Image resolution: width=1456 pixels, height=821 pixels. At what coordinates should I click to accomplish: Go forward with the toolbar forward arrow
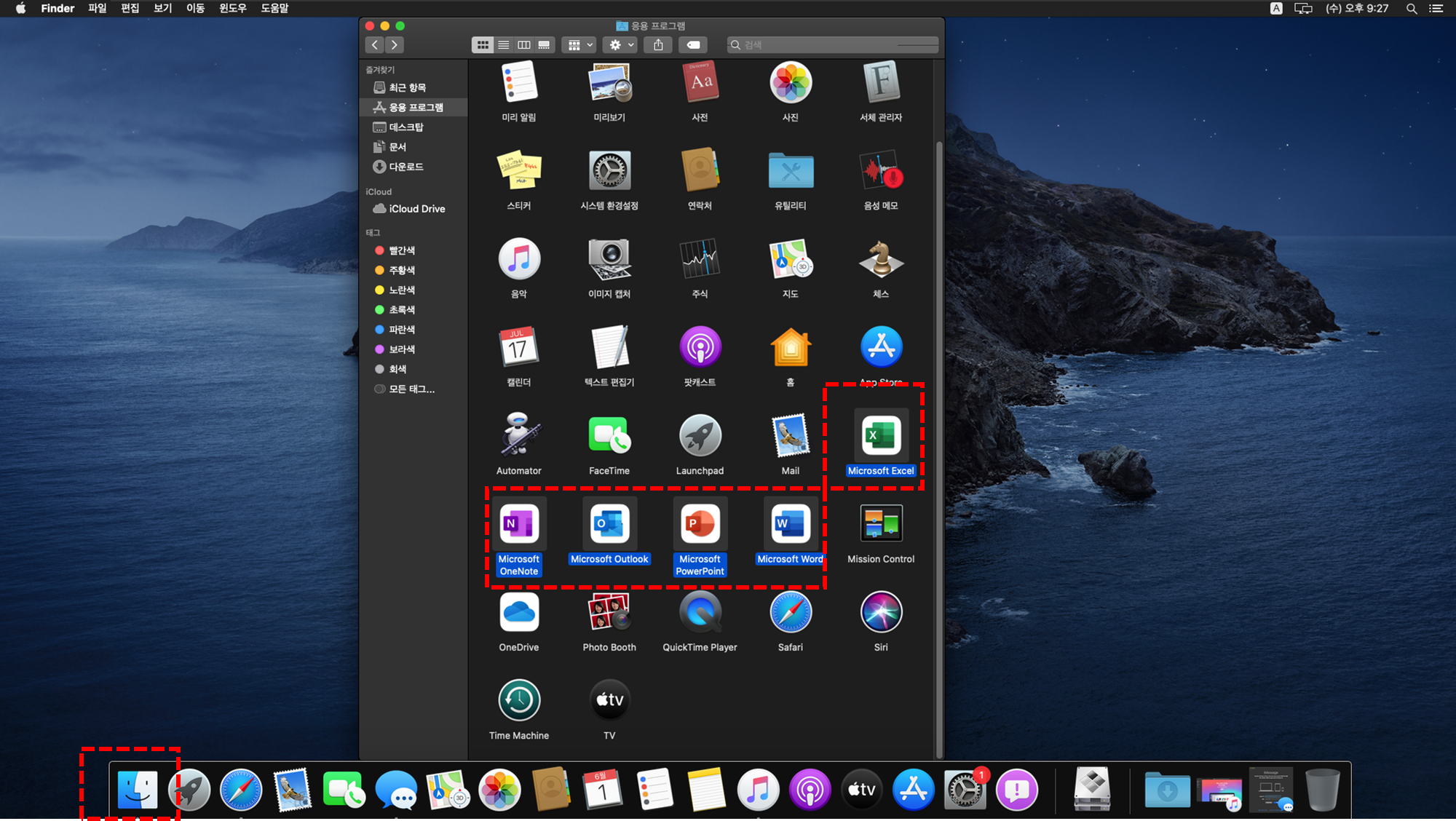tap(394, 45)
